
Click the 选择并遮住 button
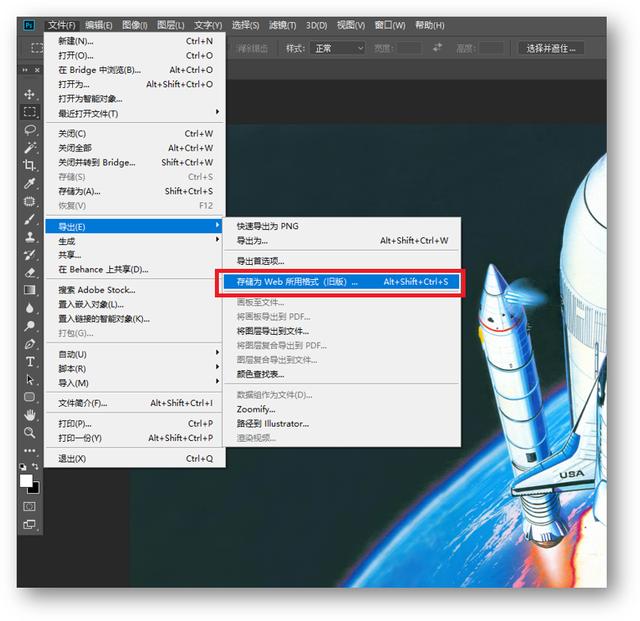(x=556, y=48)
